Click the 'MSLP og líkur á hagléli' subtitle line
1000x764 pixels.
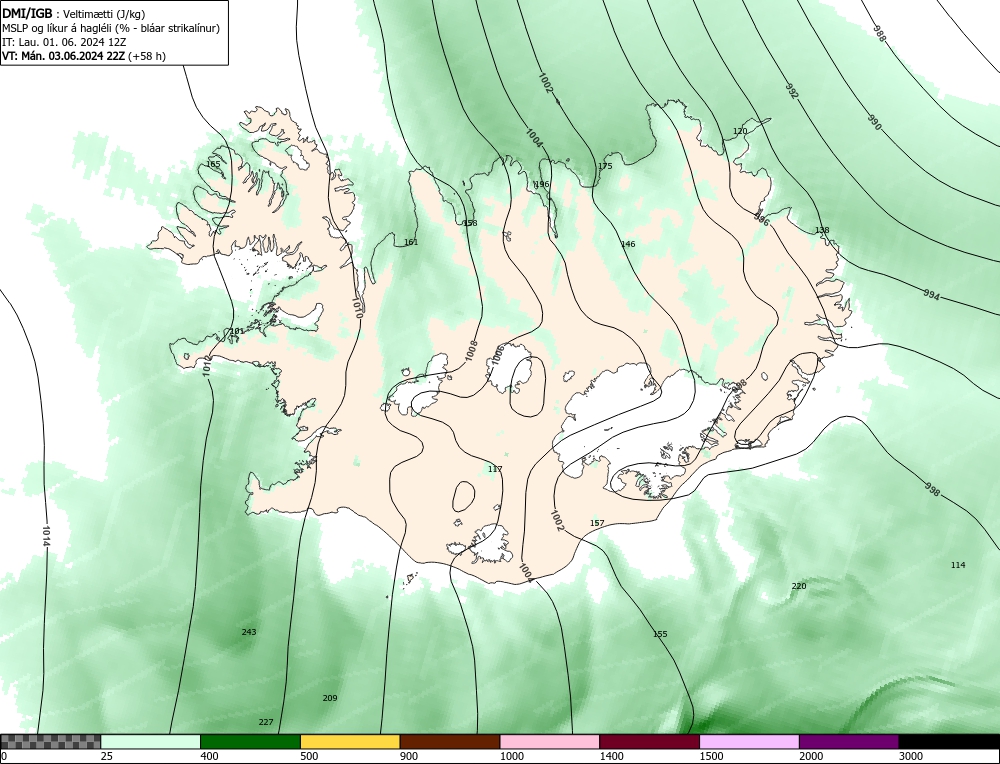tap(111, 28)
